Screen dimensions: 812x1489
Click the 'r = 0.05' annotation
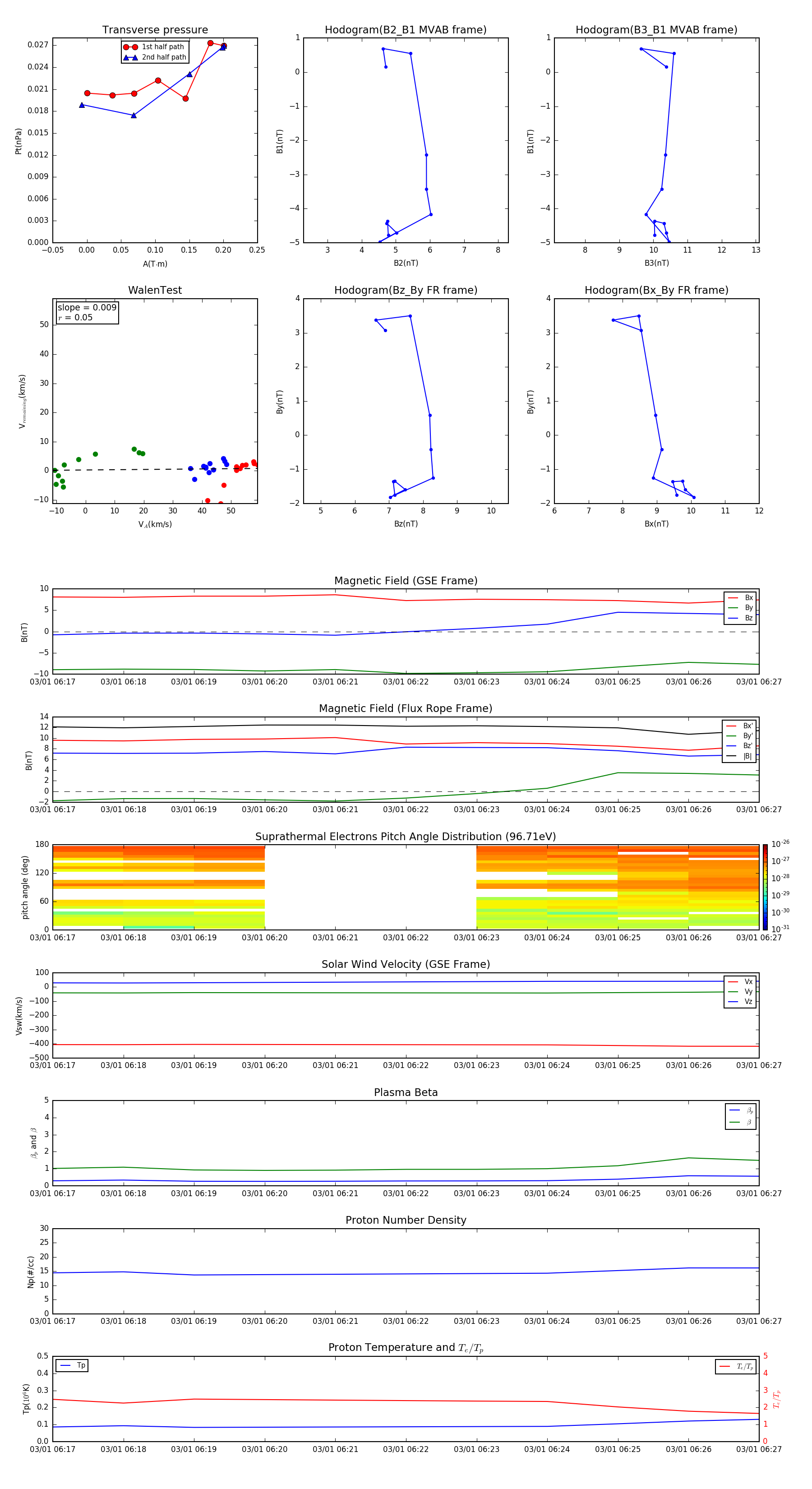coord(75,317)
